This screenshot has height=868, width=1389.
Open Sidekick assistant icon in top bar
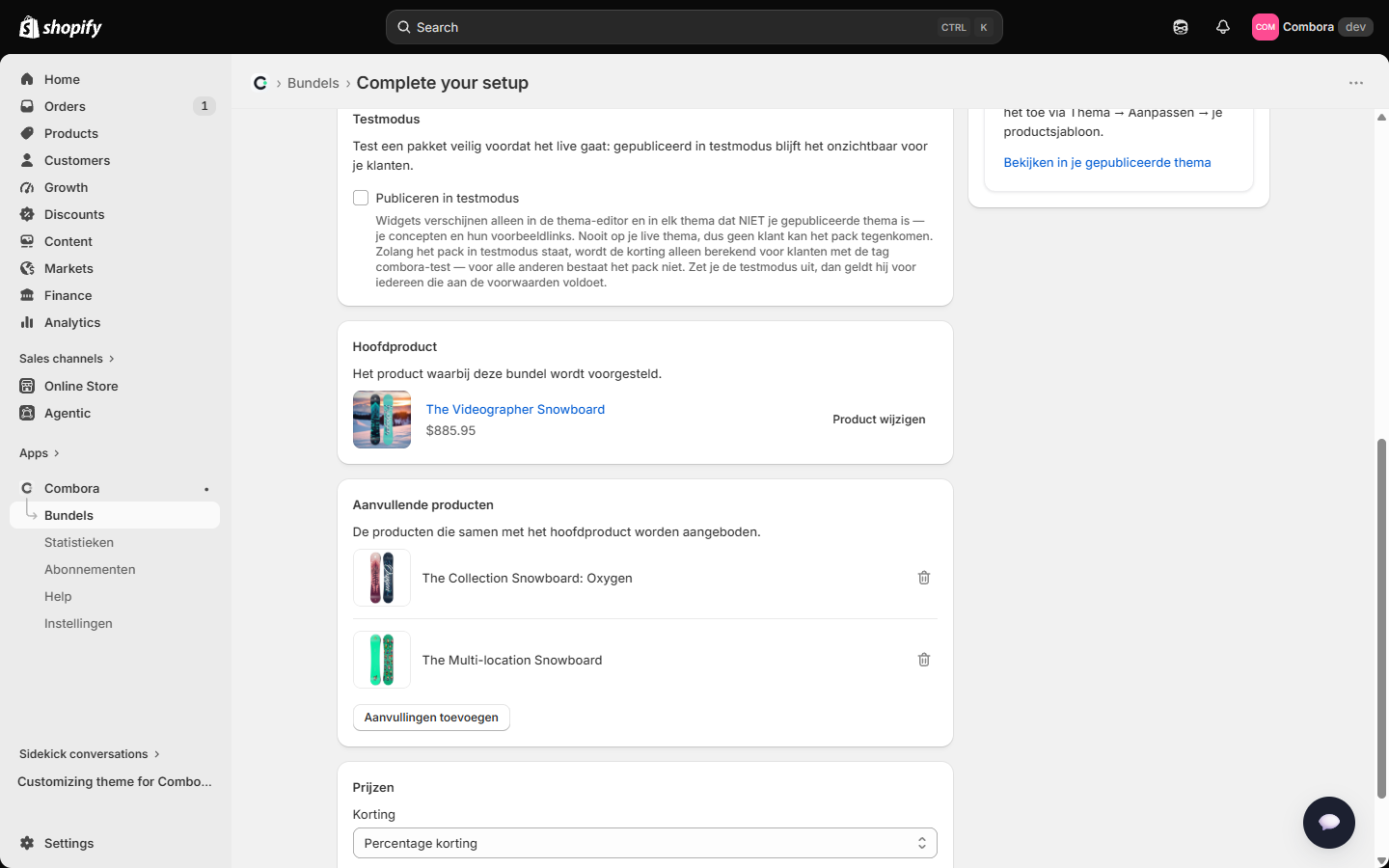tap(1181, 27)
